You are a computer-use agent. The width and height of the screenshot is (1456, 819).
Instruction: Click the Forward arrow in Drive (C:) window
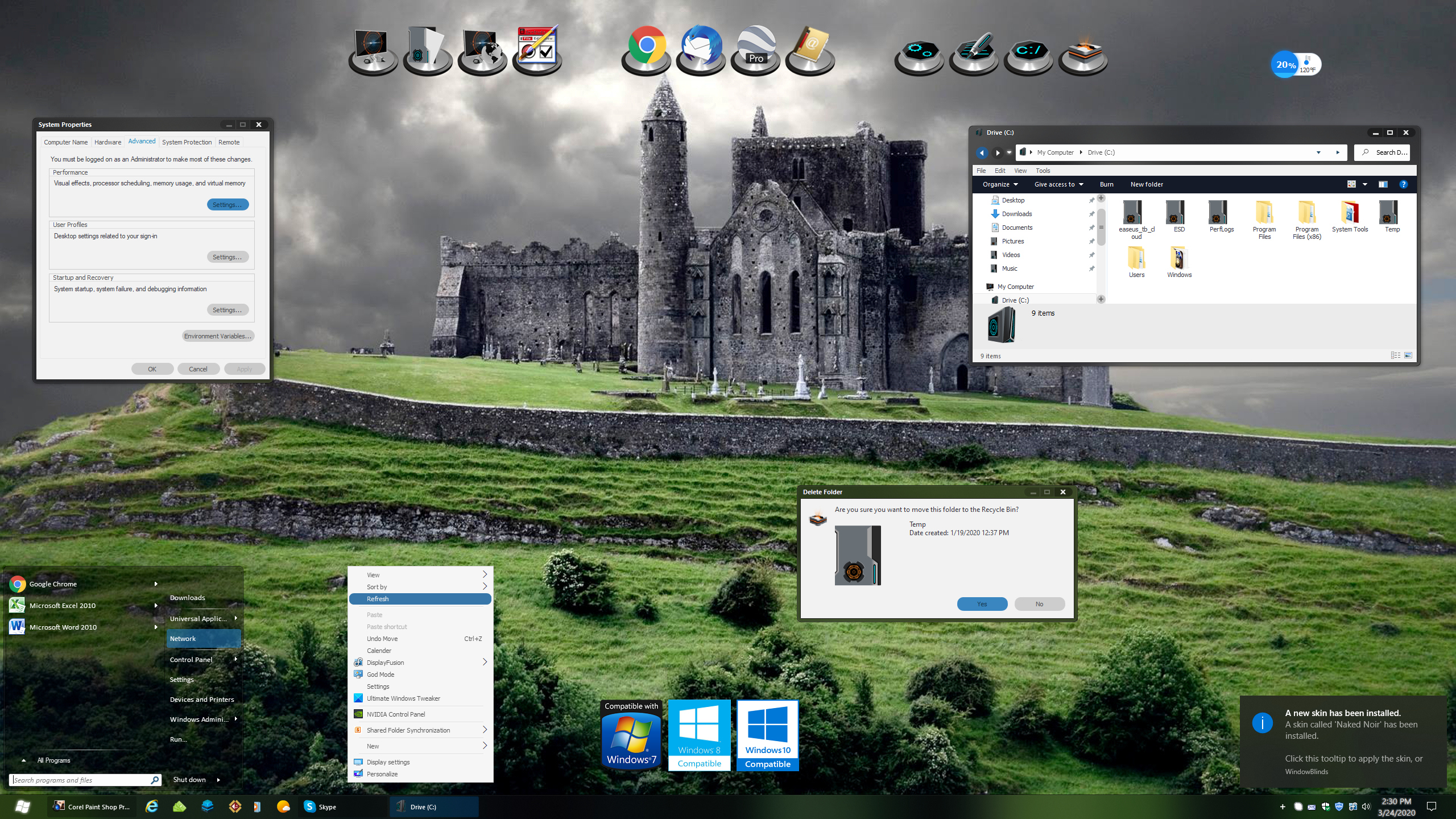(x=996, y=152)
